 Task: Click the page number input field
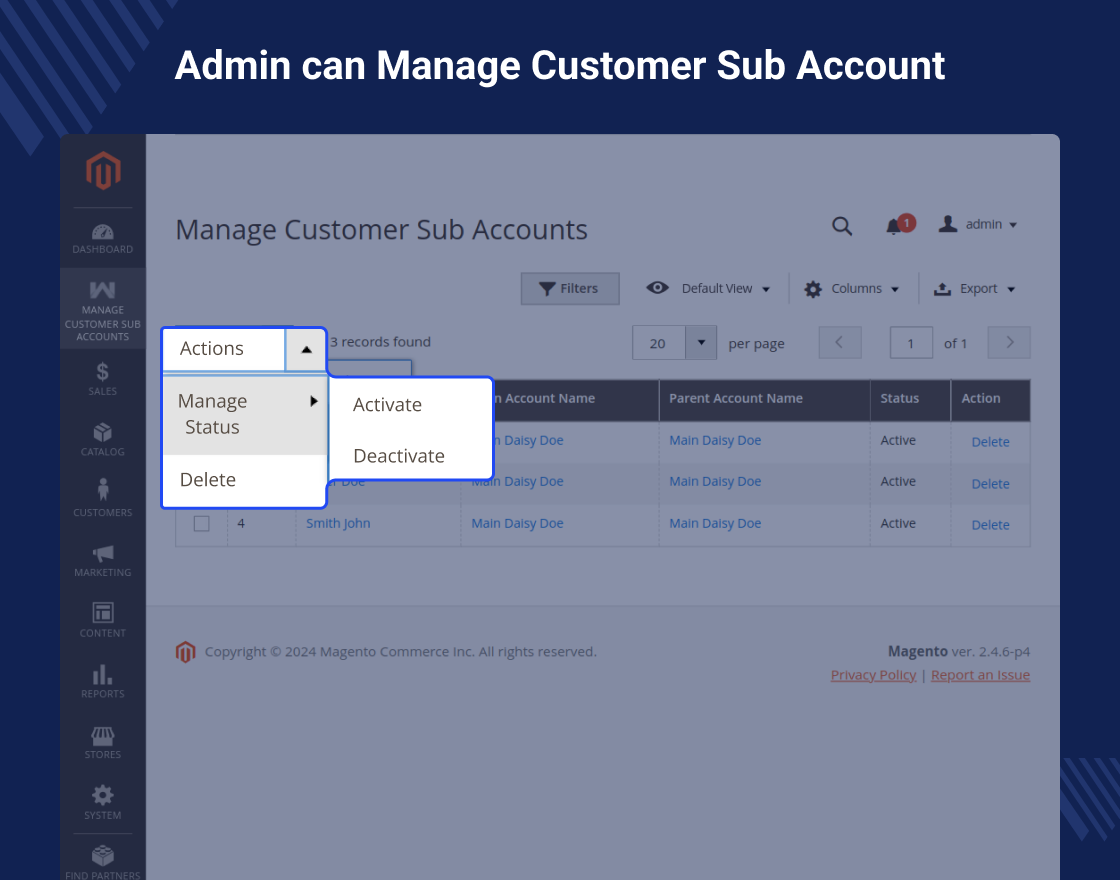click(x=911, y=343)
